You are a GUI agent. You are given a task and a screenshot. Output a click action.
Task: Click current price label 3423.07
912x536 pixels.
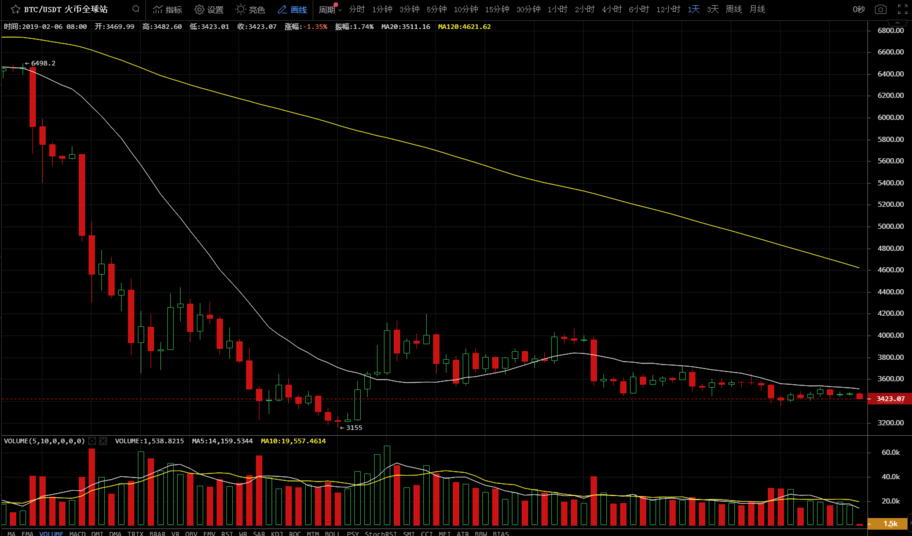click(x=888, y=399)
